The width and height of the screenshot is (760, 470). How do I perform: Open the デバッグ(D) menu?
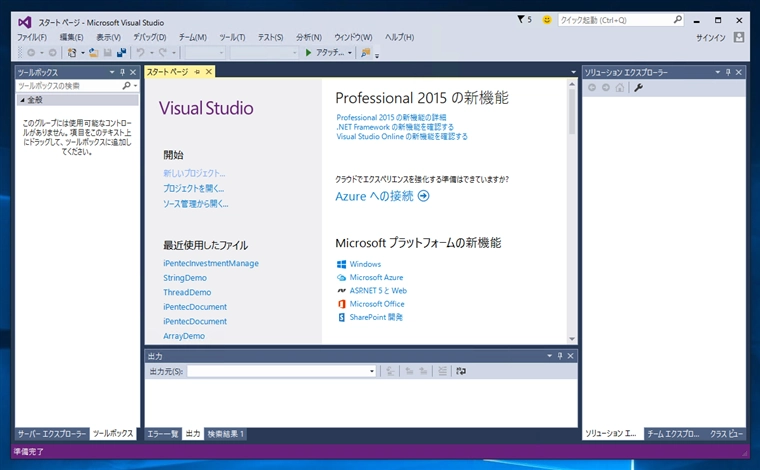[150, 37]
